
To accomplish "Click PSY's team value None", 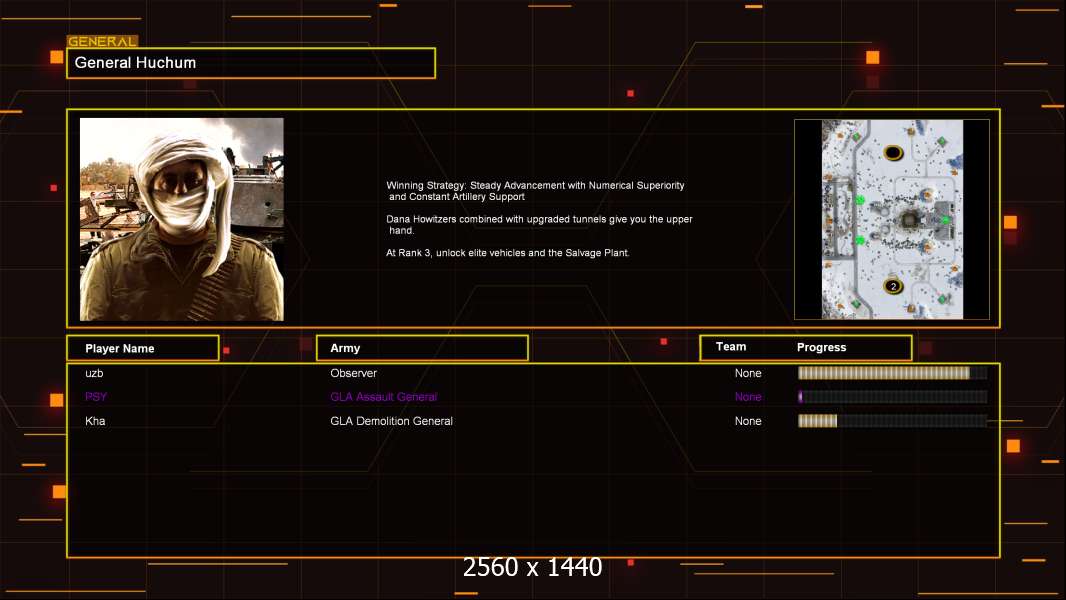I will click(x=748, y=397).
